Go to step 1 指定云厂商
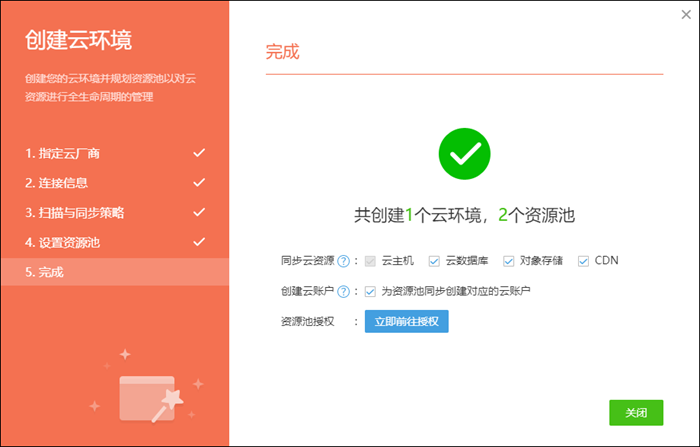 tap(62, 153)
